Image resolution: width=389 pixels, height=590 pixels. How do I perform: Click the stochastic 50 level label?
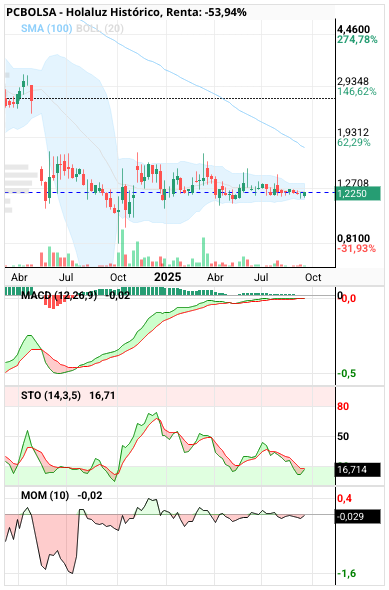pyautogui.click(x=343, y=436)
